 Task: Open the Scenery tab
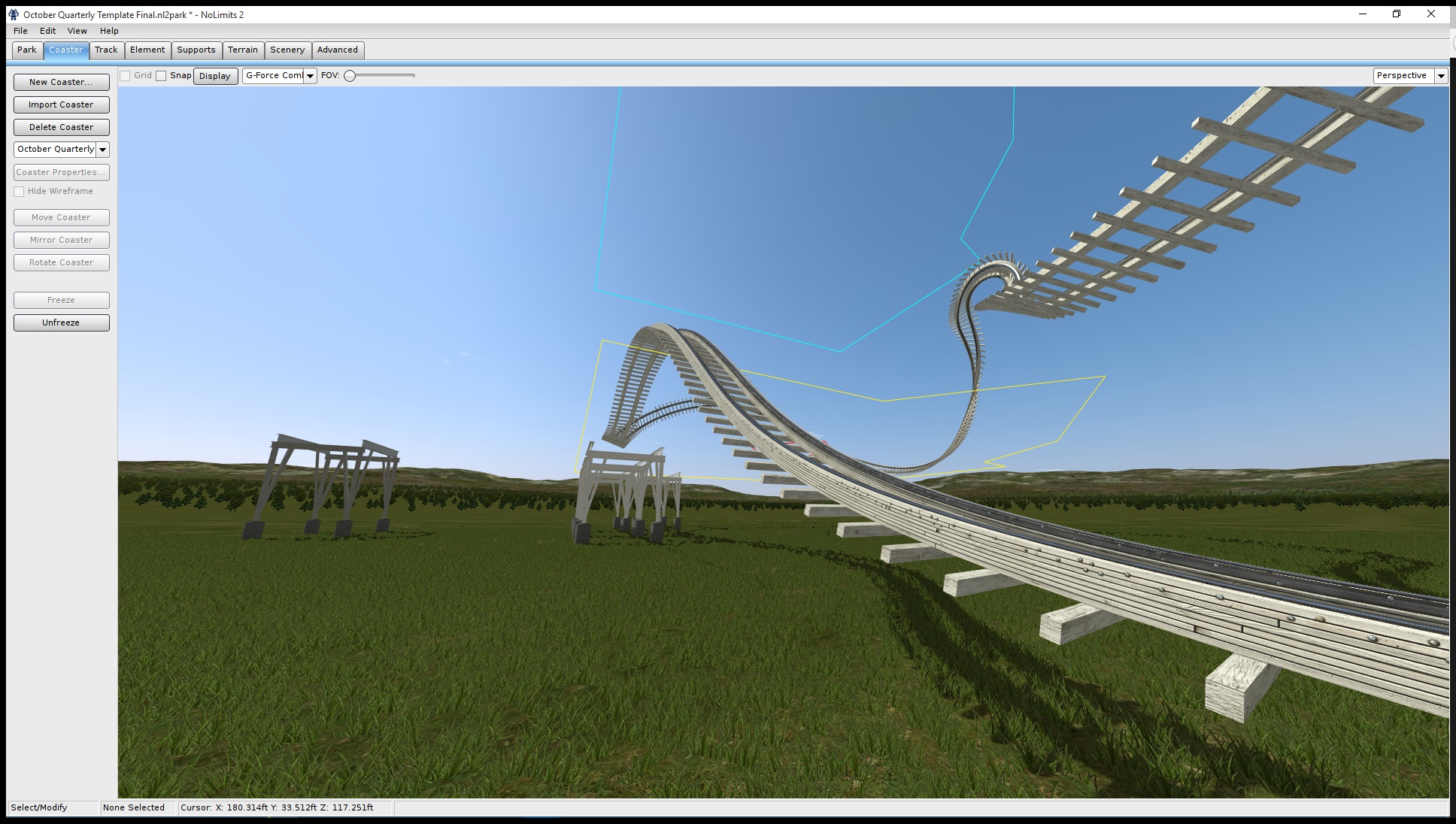tap(287, 50)
